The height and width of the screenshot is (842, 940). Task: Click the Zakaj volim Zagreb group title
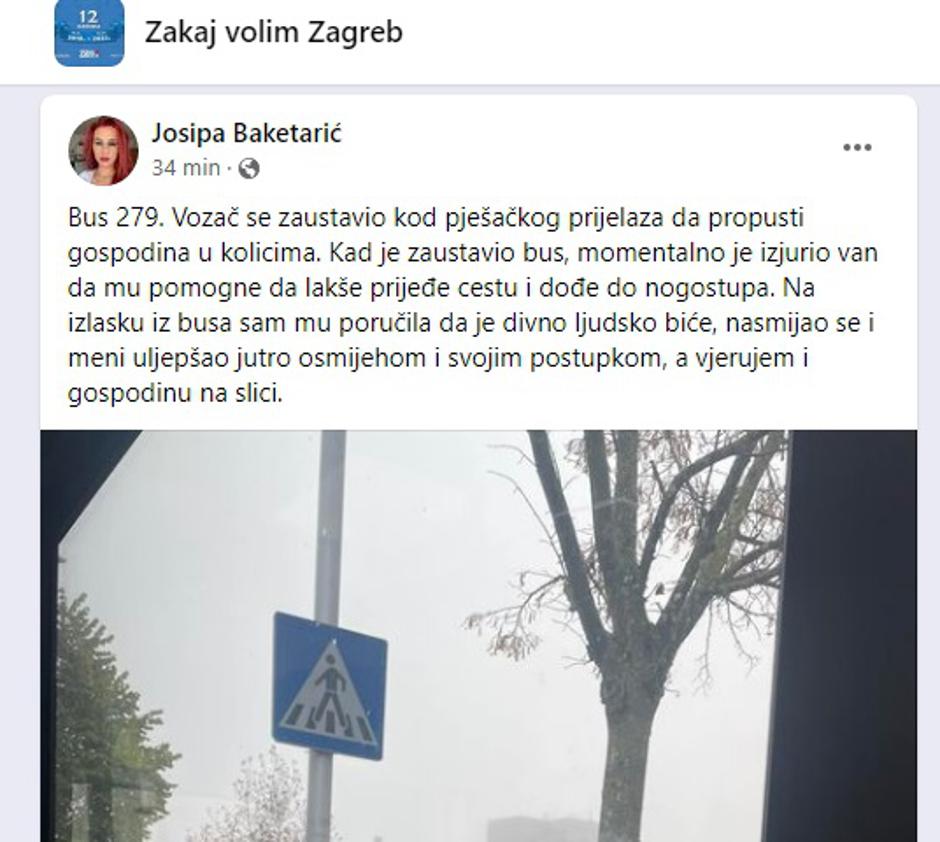coord(273,32)
